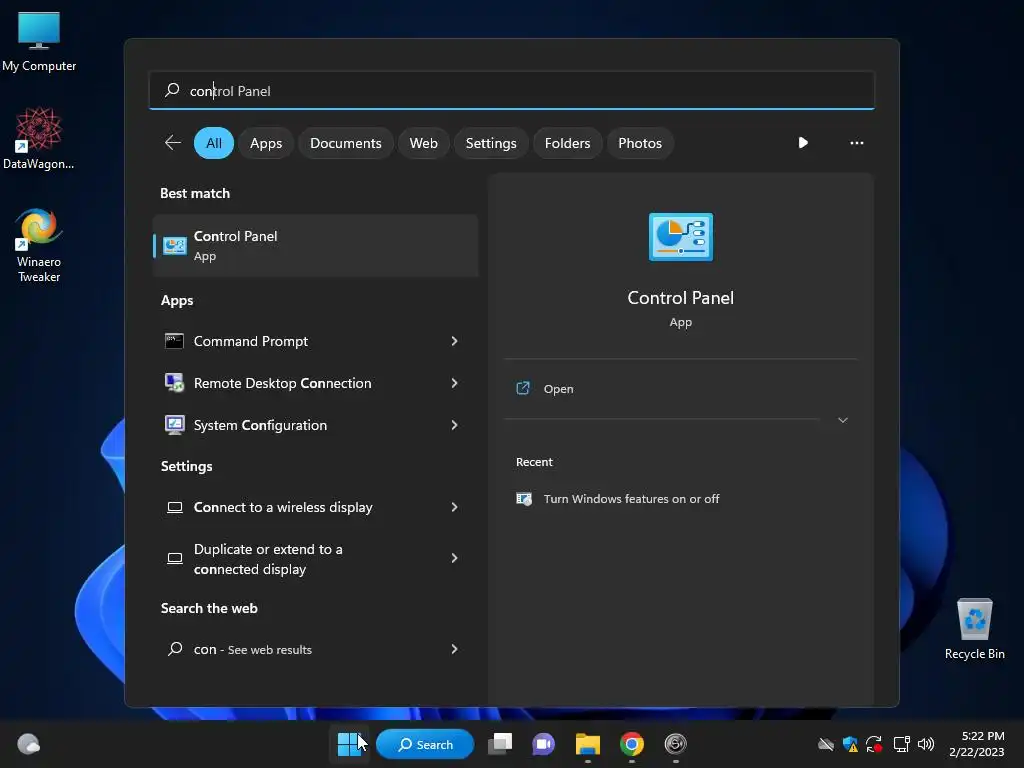Go back with the left arrow

172,142
